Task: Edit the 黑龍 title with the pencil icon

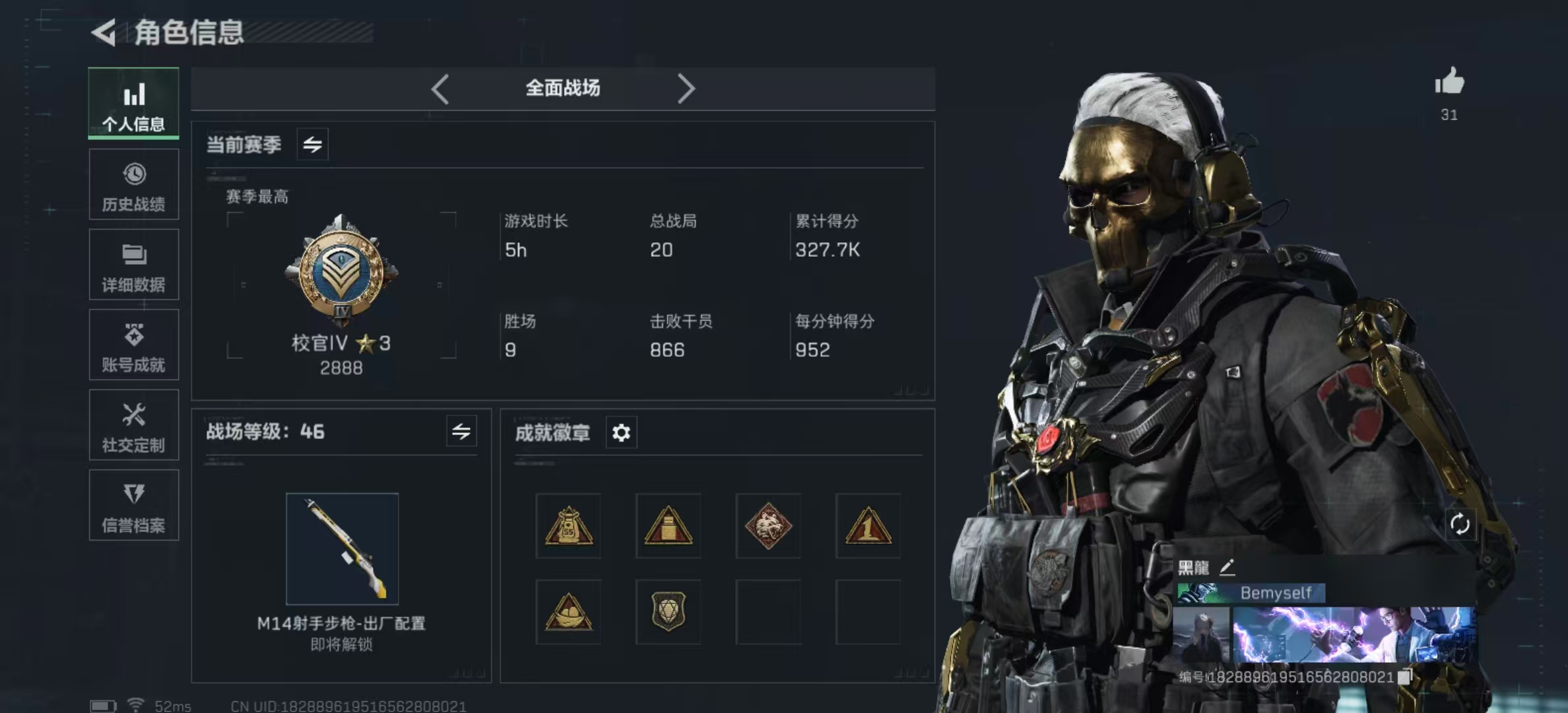Action: click(x=1227, y=567)
